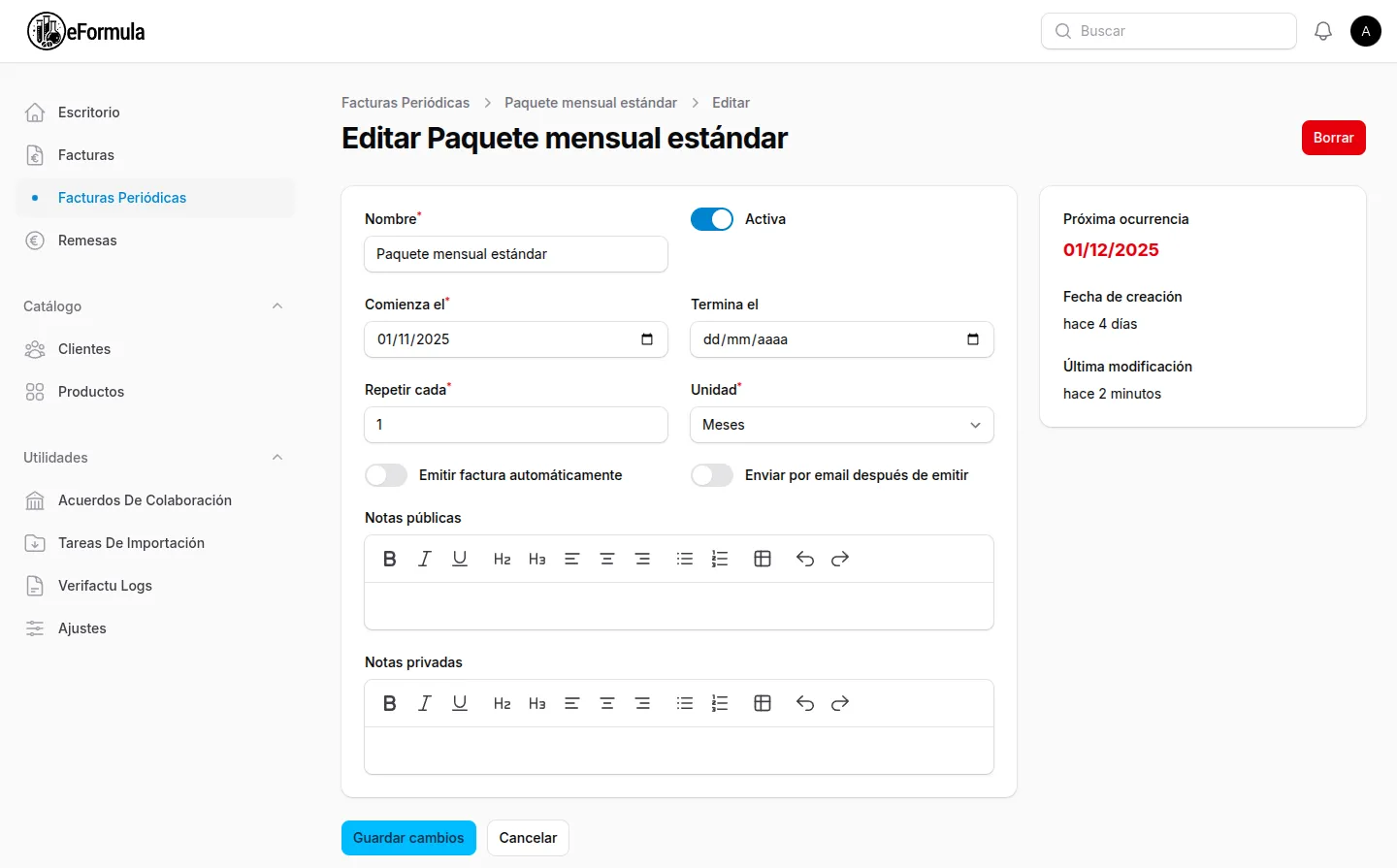Redo in Notas públicas editor

pos(840,559)
